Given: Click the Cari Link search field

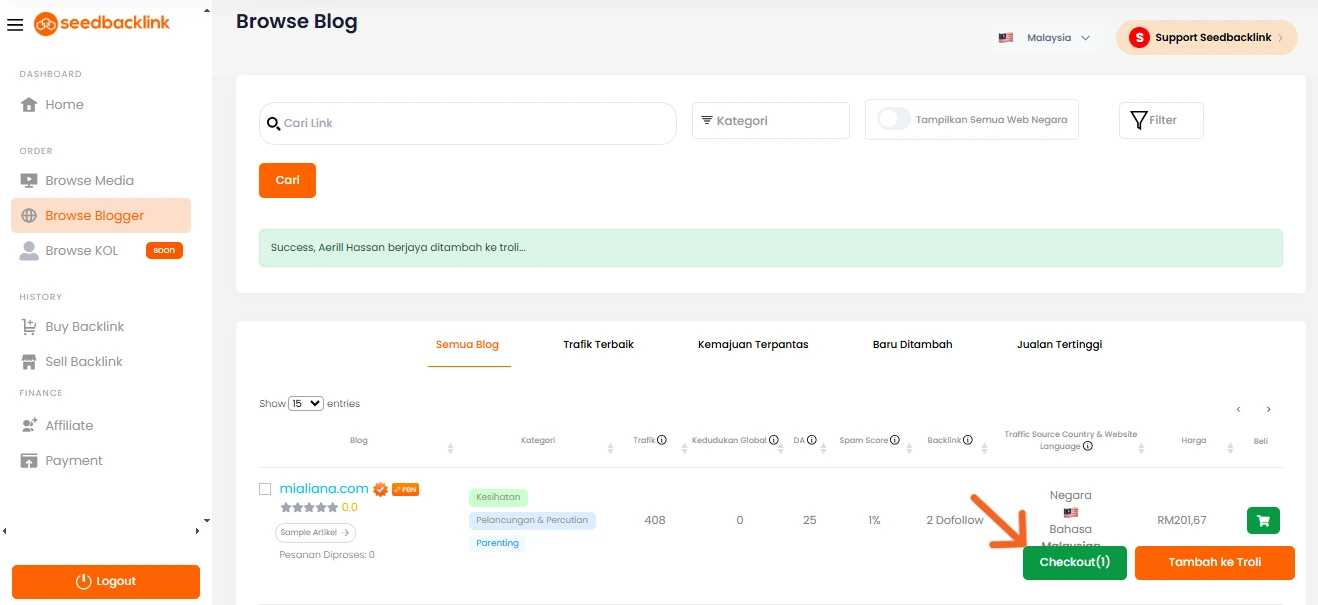Looking at the screenshot, I should tap(468, 123).
